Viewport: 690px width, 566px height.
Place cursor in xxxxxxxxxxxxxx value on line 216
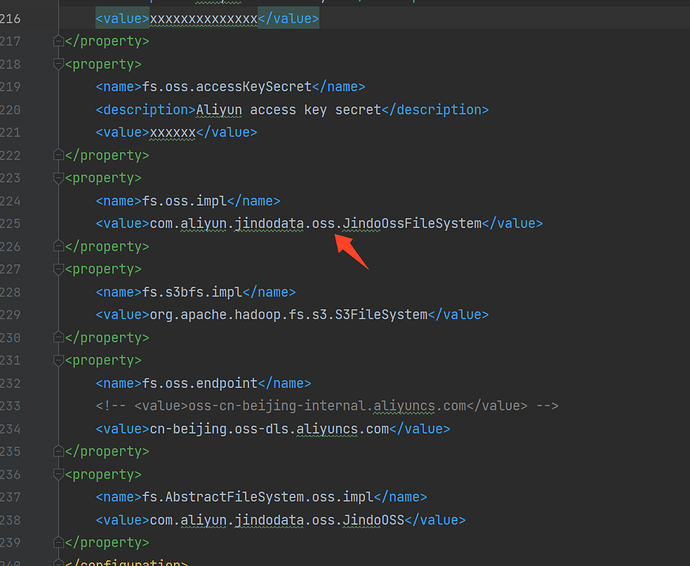[204, 19]
